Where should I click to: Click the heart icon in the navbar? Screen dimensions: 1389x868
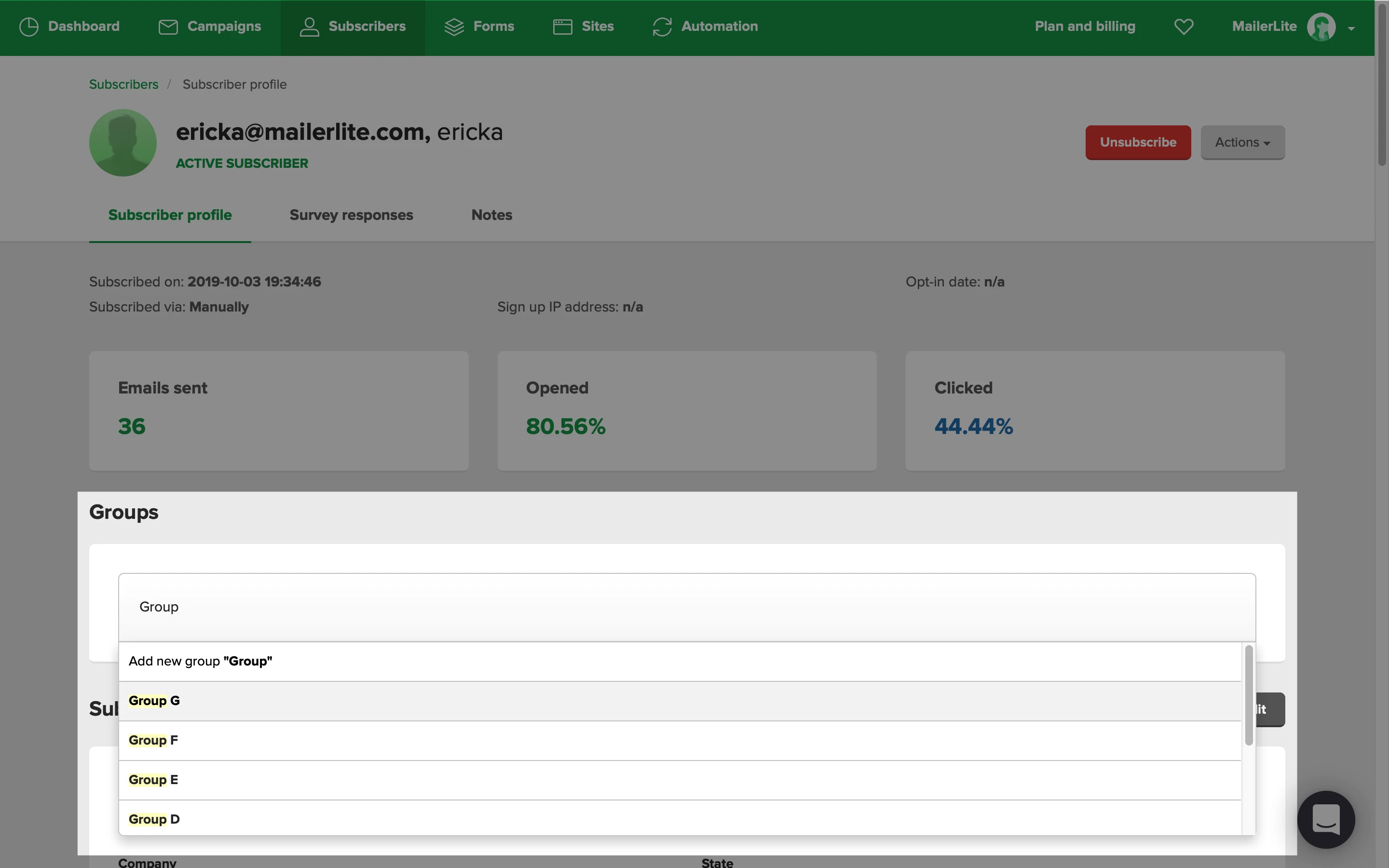(x=1184, y=27)
